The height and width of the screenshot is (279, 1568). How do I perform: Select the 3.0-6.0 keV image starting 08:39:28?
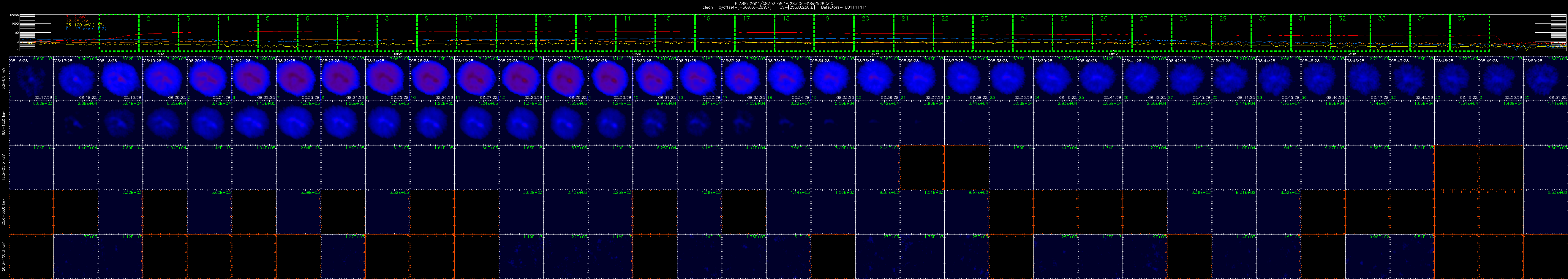(x=1055, y=78)
